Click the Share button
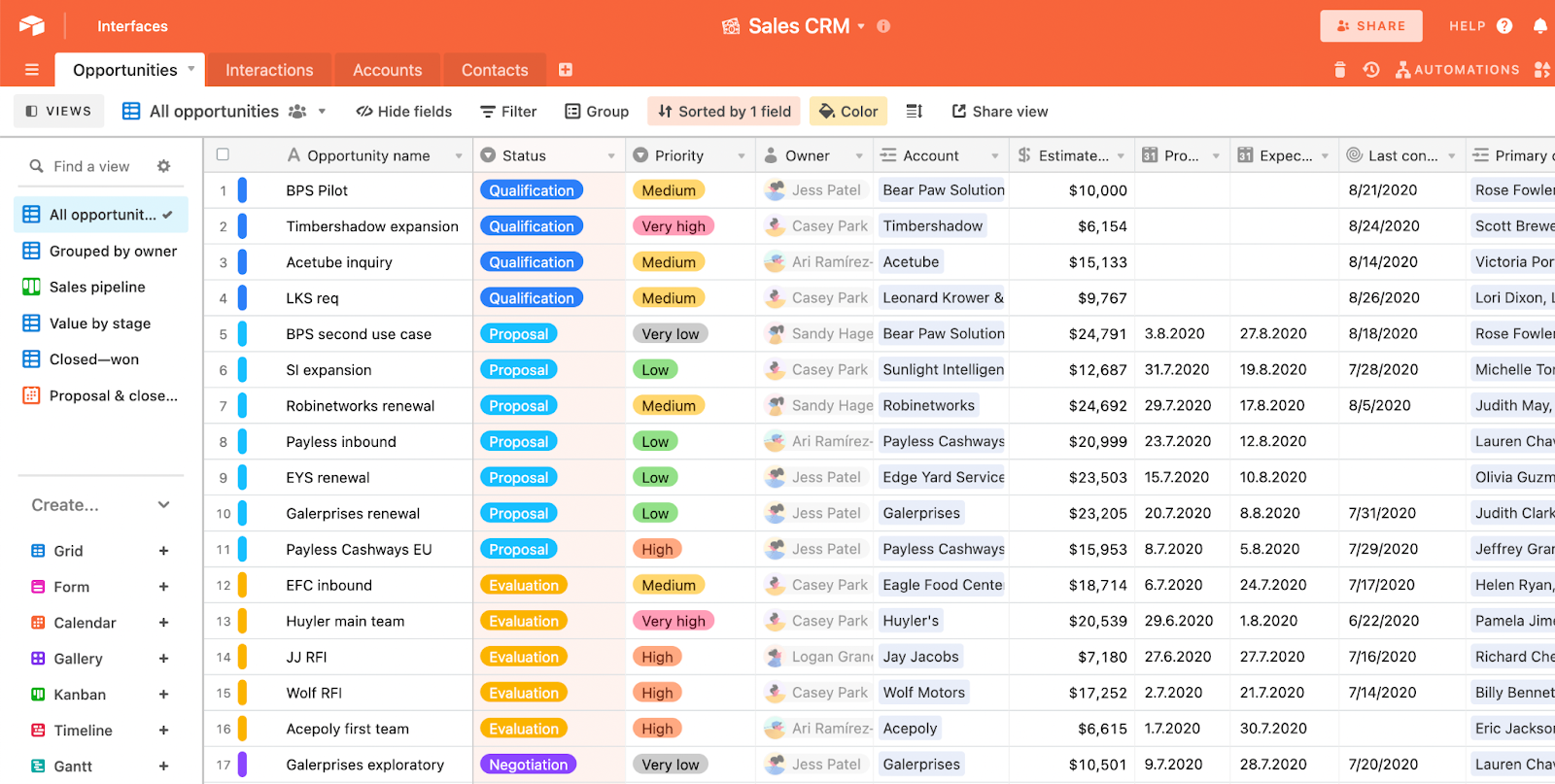 pyautogui.click(x=1371, y=26)
